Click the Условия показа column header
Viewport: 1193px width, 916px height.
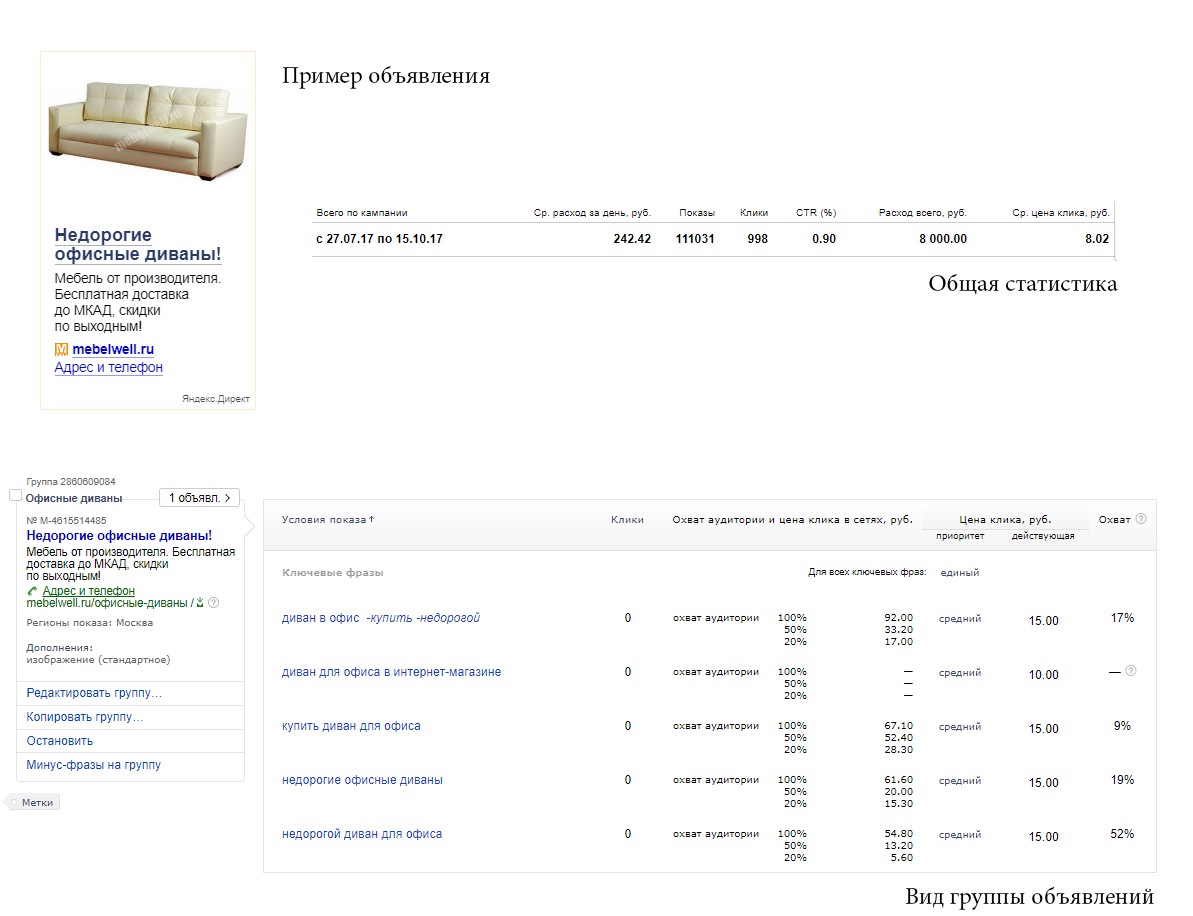[324, 520]
